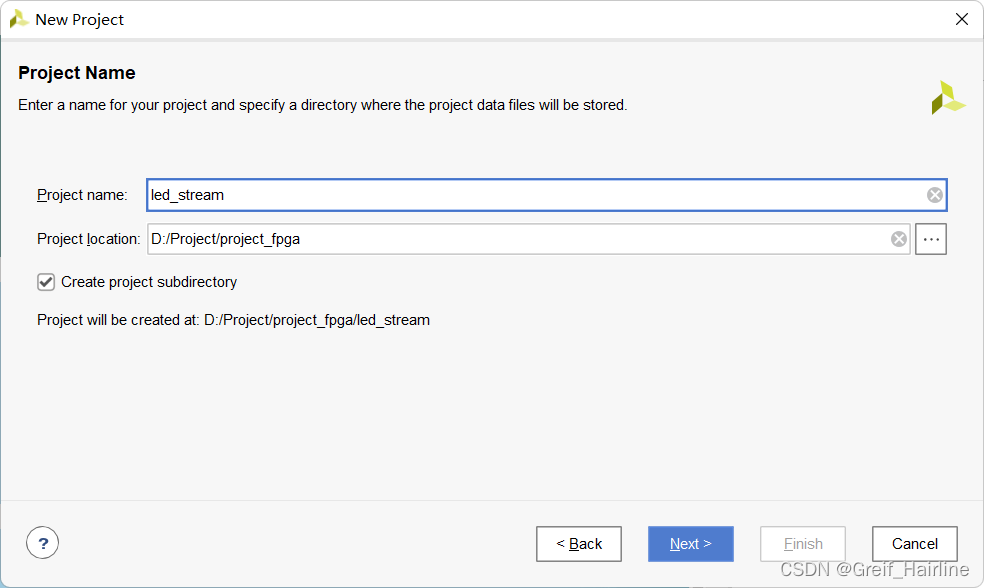Click the Vivado logo in title bar

[x=18, y=19]
